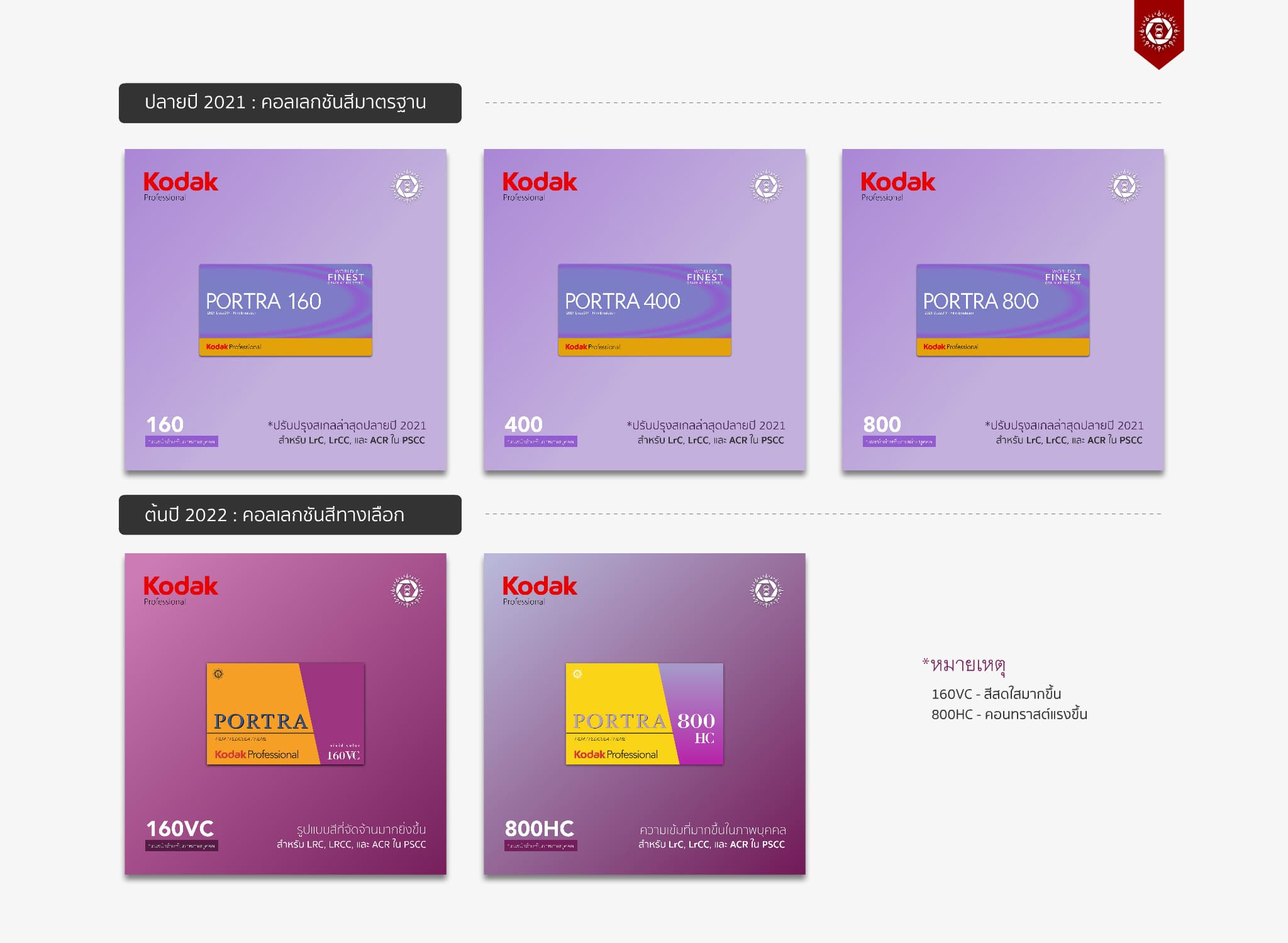Click the '*หมายเหตุ' note heading
The image size is (1288, 943).
(x=963, y=665)
